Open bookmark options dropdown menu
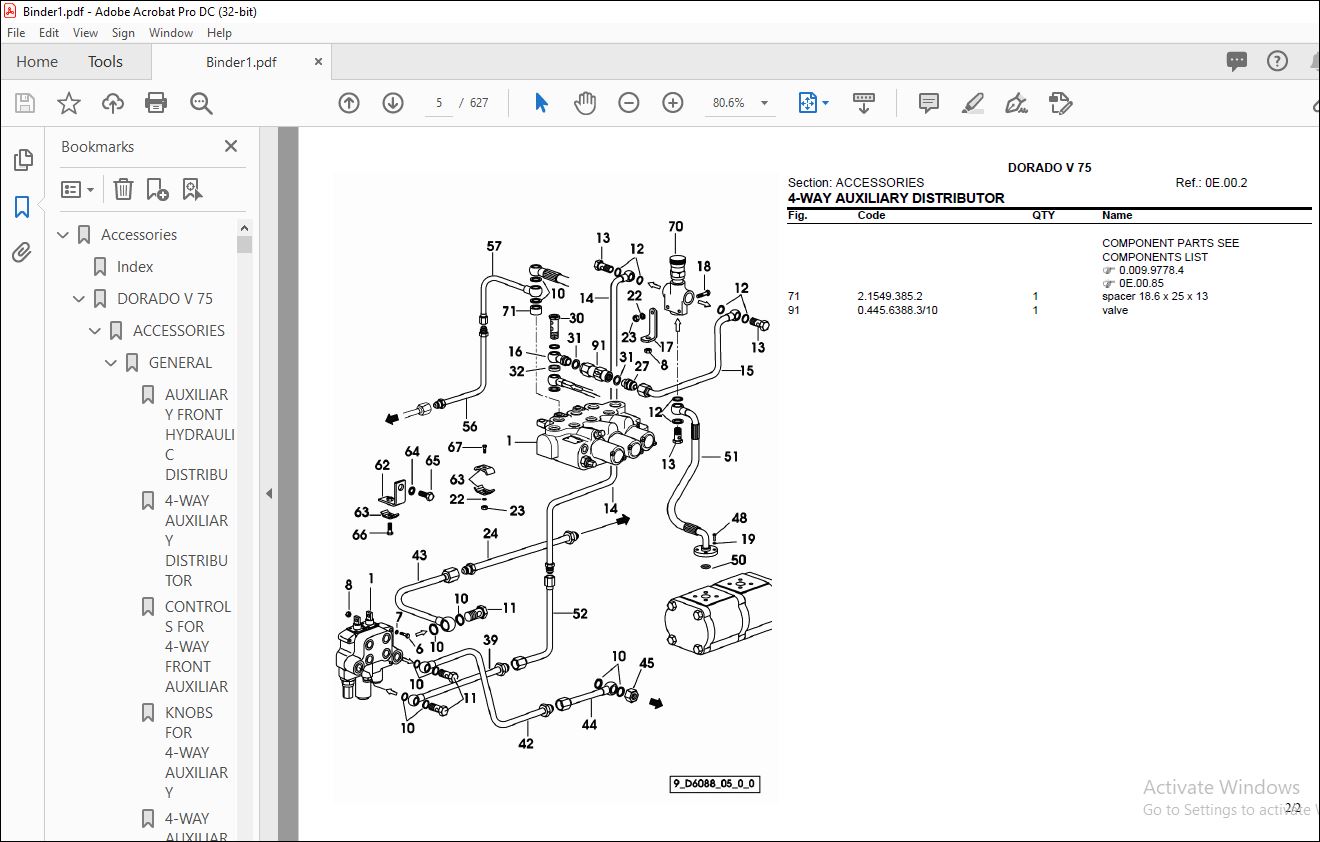 pyautogui.click(x=77, y=189)
